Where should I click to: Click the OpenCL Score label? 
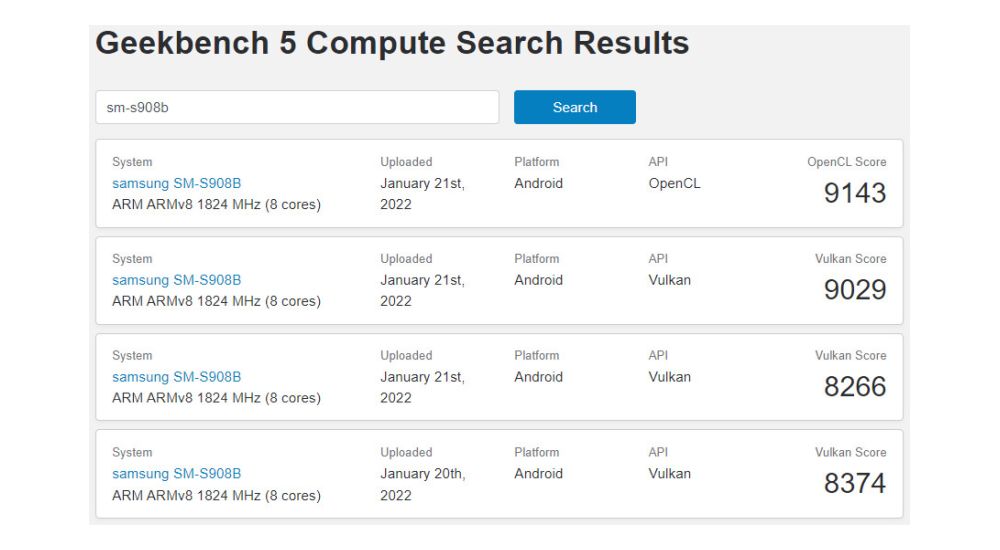[846, 162]
